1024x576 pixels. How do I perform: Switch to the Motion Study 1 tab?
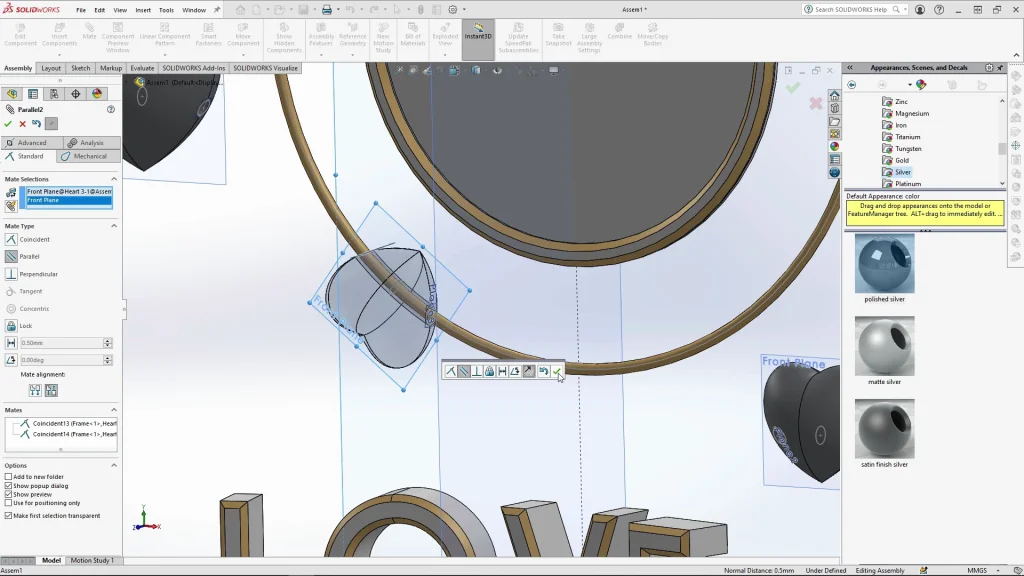91,561
